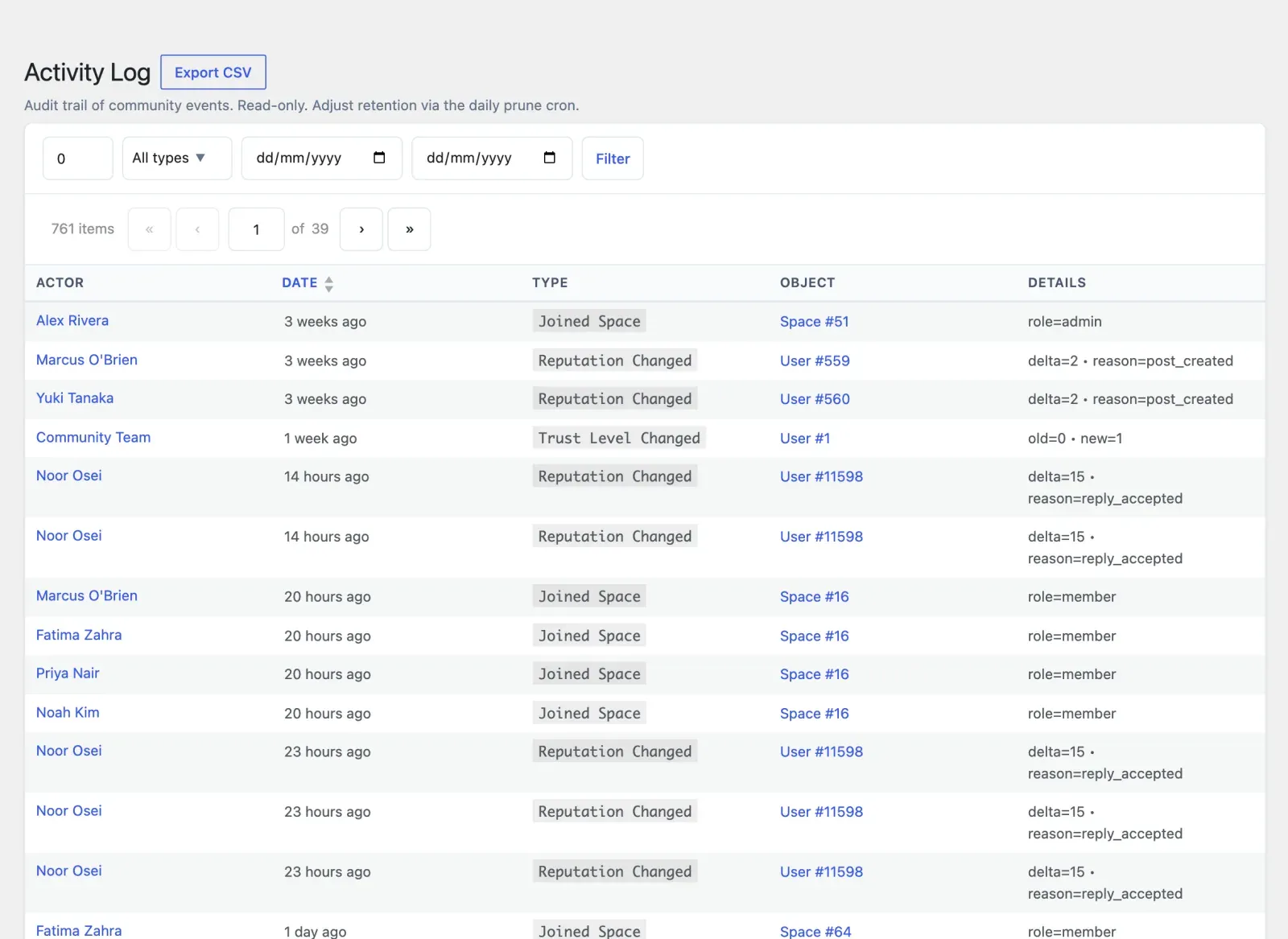
Task: Click the DETAILS column header
Action: pyautogui.click(x=1056, y=282)
